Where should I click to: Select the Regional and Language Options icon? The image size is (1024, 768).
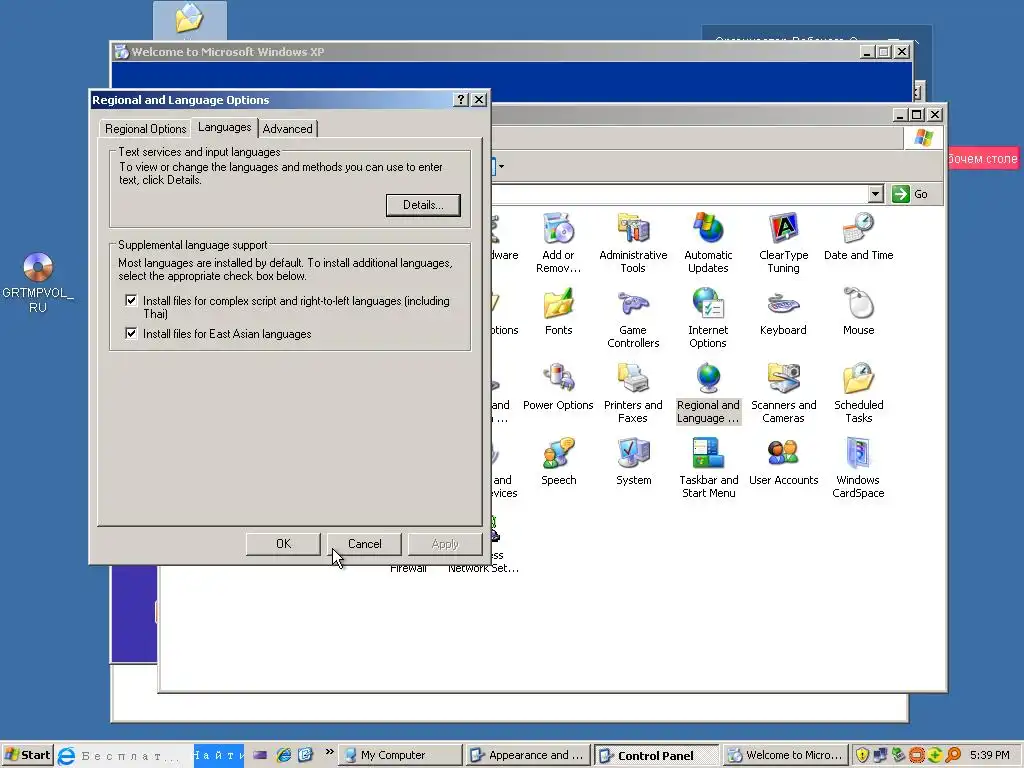708,392
